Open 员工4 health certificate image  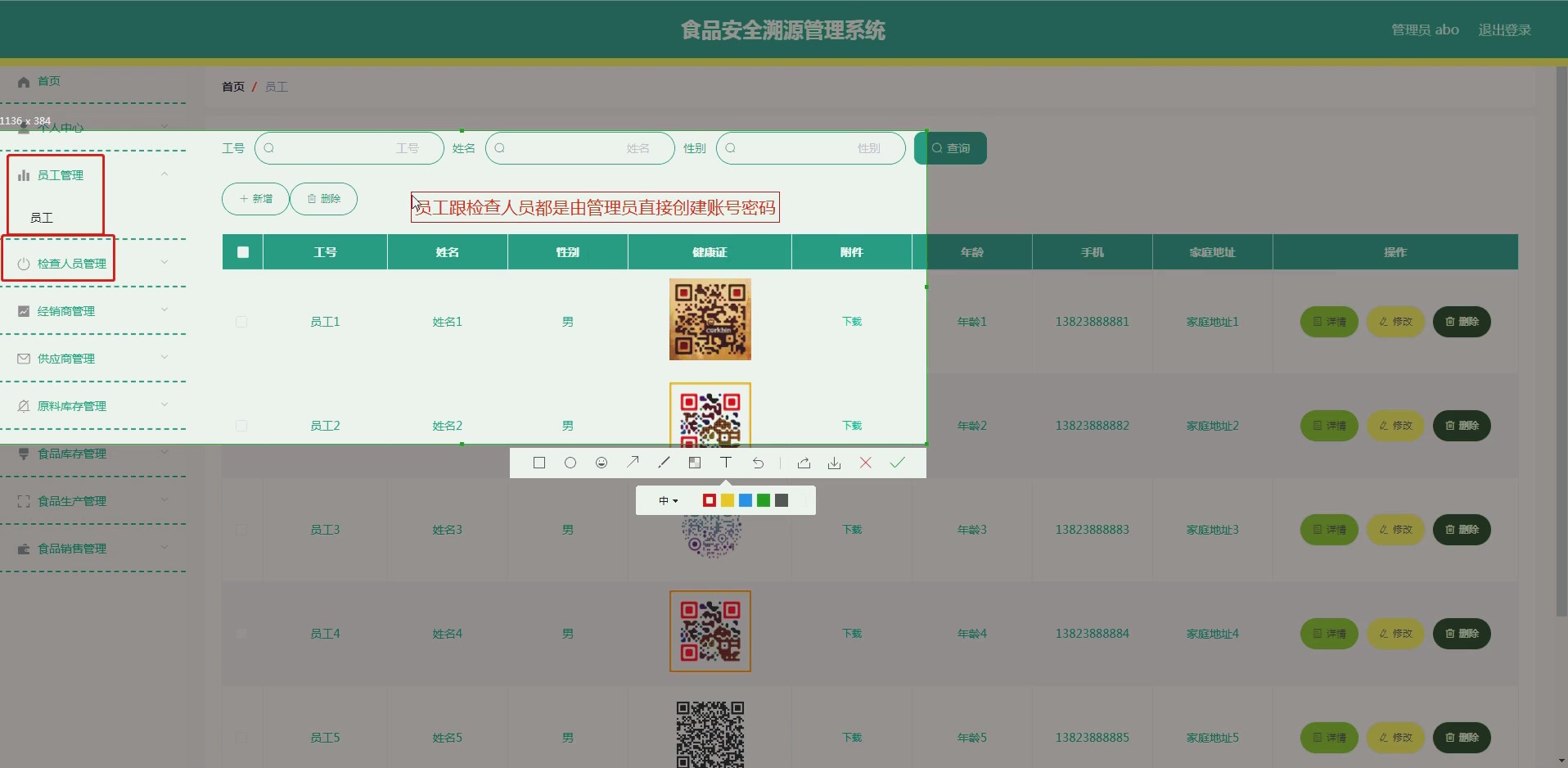pyautogui.click(x=710, y=631)
